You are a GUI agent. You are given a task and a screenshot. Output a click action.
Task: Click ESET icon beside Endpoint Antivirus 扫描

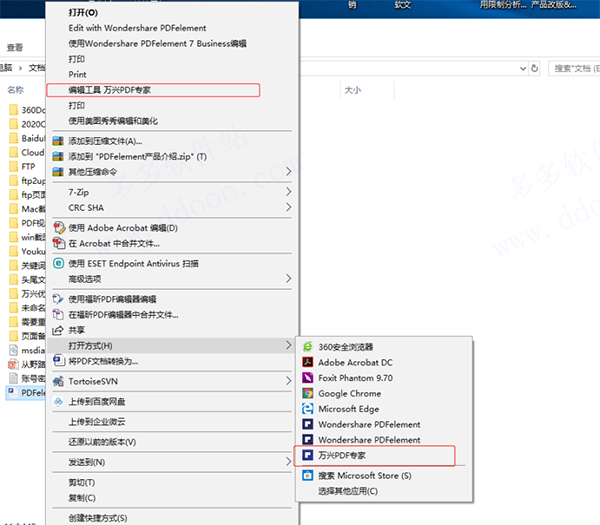[58, 263]
